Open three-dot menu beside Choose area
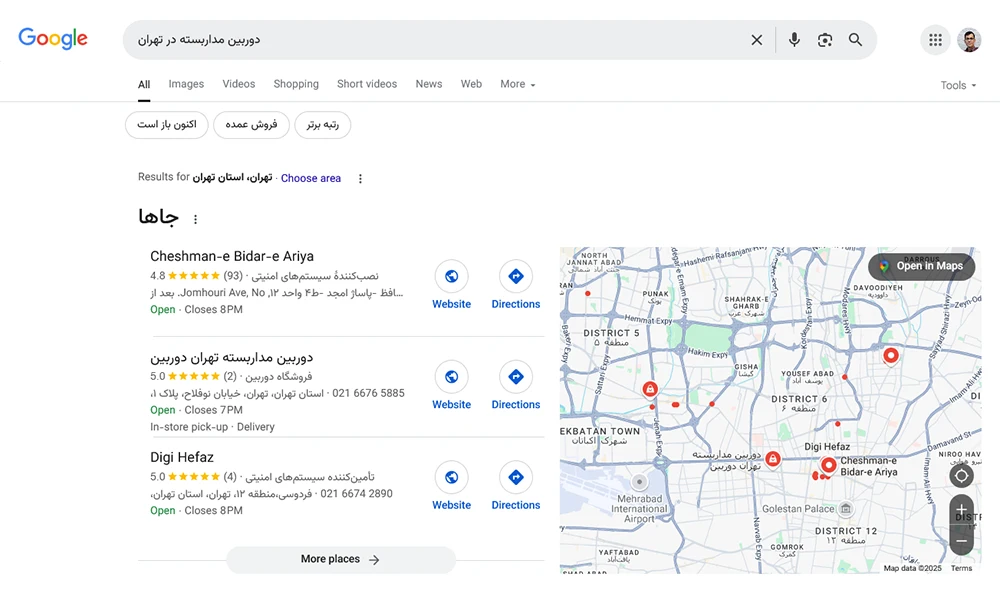 pyautogui.click(x=360, y=179)
